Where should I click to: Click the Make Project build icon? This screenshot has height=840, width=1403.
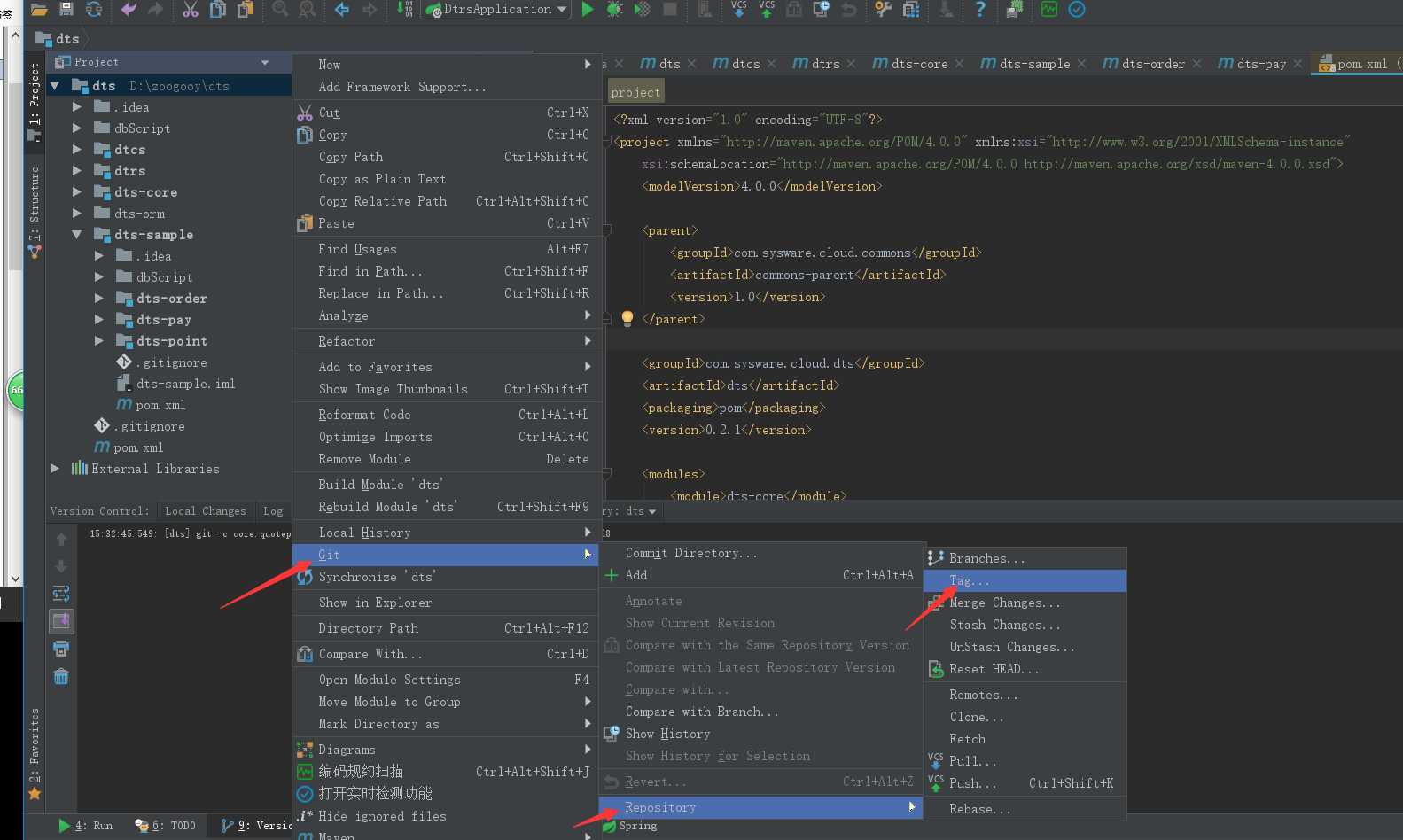point(405,9)
